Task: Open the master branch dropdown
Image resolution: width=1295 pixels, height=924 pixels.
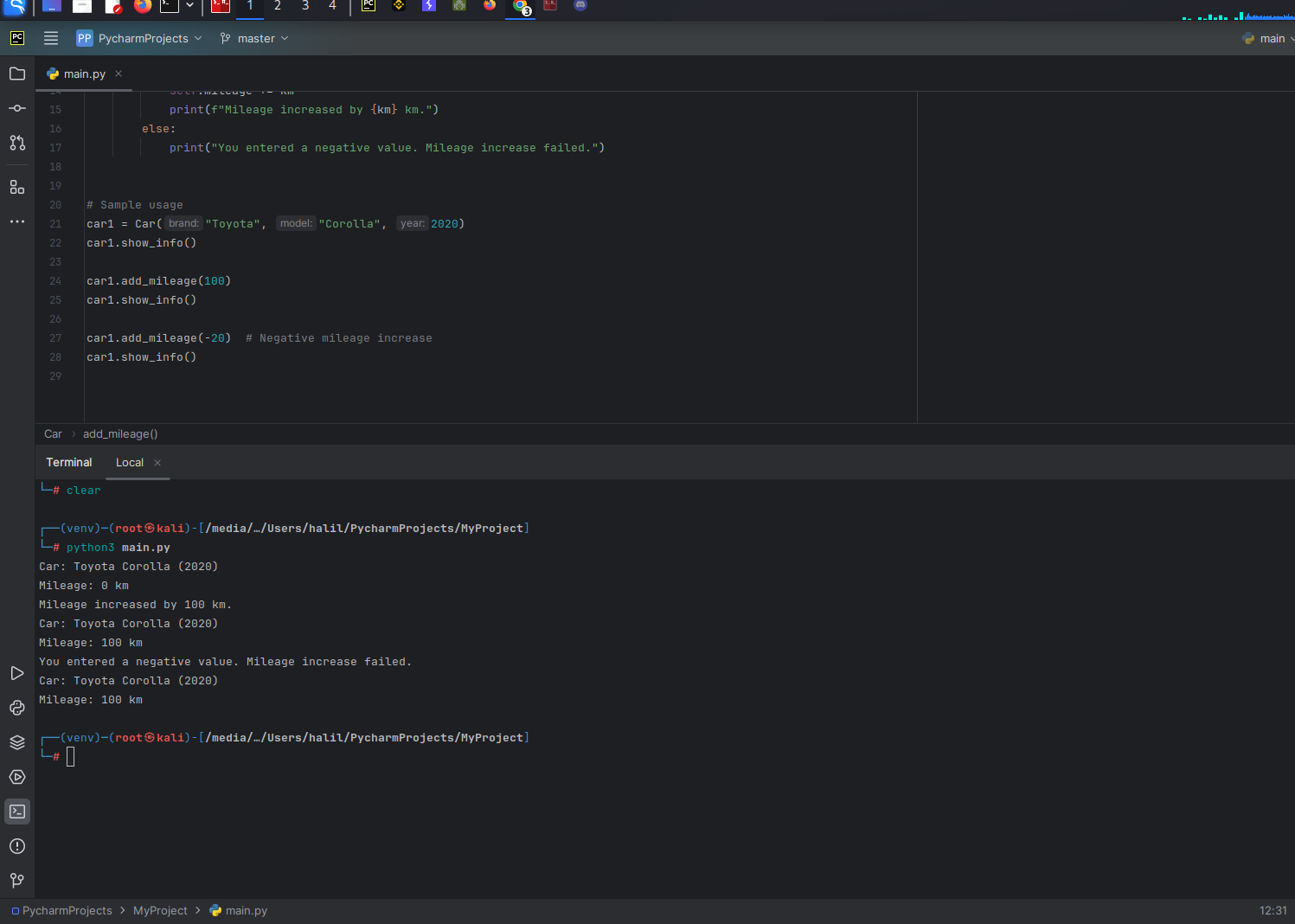Action: (x=253, y=38)
